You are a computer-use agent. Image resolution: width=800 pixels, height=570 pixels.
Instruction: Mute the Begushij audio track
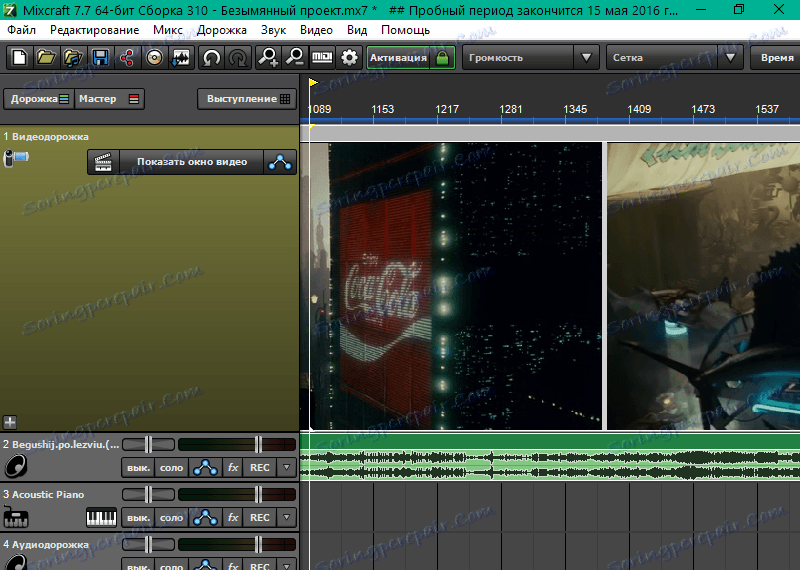[137, 467]
